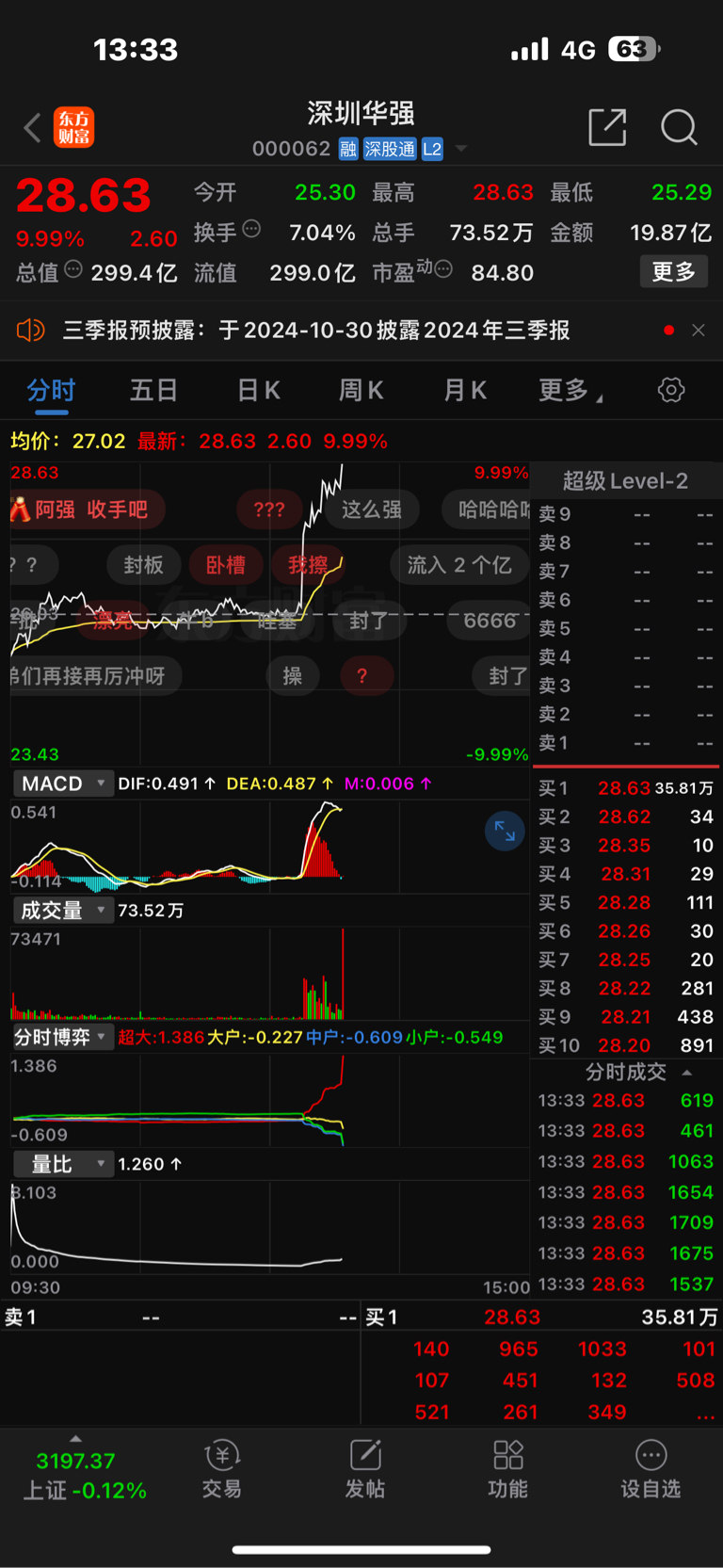Switch to the 日K tab
723x1568 pixels.
coord(258,390)
